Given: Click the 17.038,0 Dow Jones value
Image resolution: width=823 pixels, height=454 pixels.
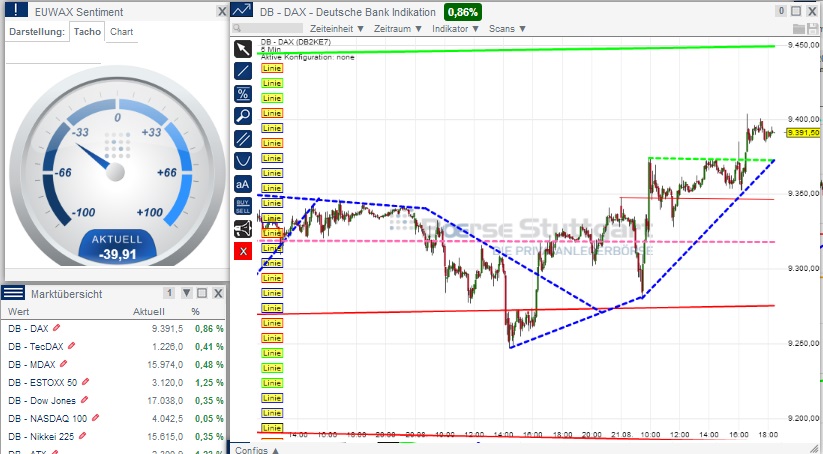Looking at the screenshot, I should (165, 400).
